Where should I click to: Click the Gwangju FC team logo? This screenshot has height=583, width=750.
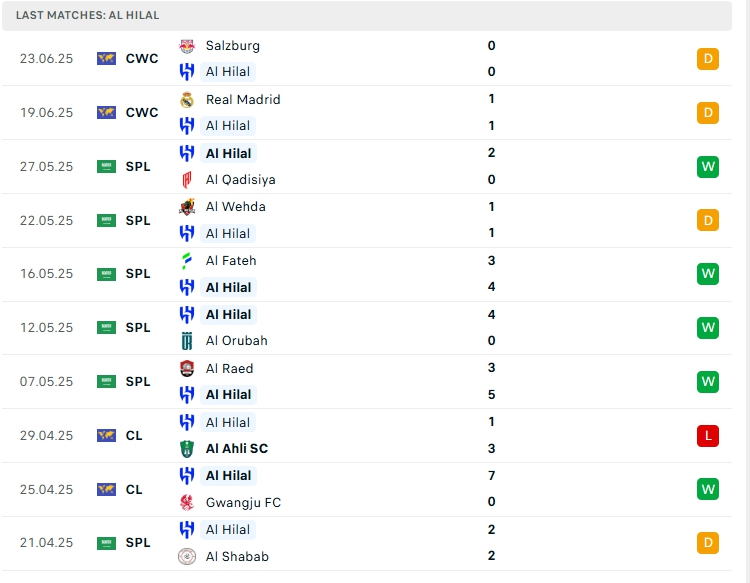point(187,502)
